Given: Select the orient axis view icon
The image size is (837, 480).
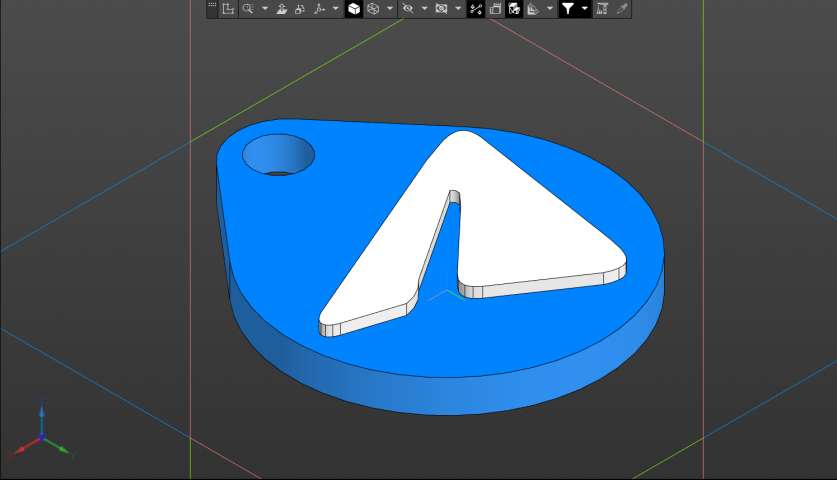Looking at the screenshot, I should pos(319,9).
